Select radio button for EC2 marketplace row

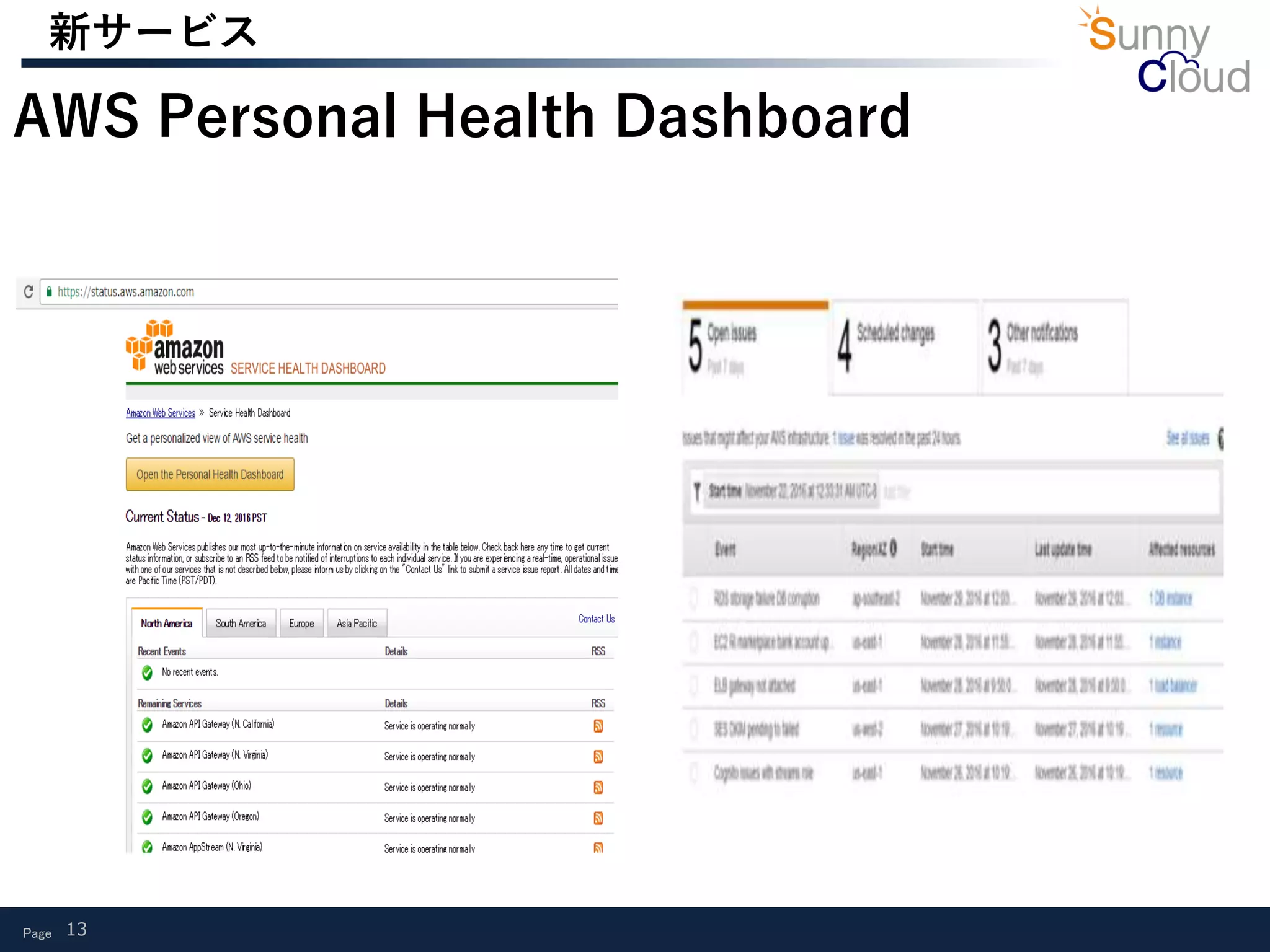point(694,642)
